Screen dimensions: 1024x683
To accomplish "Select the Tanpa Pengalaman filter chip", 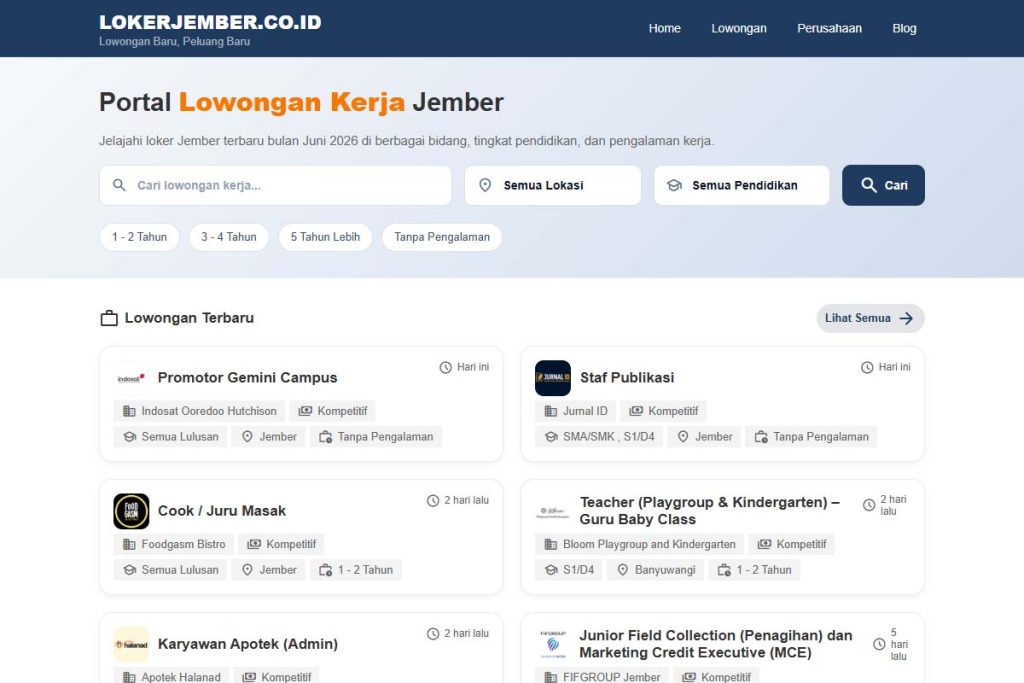I will 441,237.
